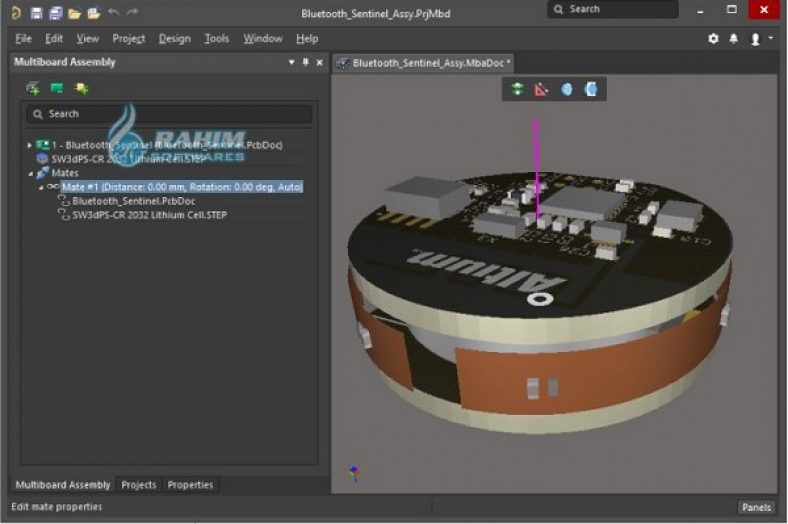Image resolution: width=788 pixels, height=524 pixels.
Task: Select the red triangle measure tool
Action: [541, 89]
